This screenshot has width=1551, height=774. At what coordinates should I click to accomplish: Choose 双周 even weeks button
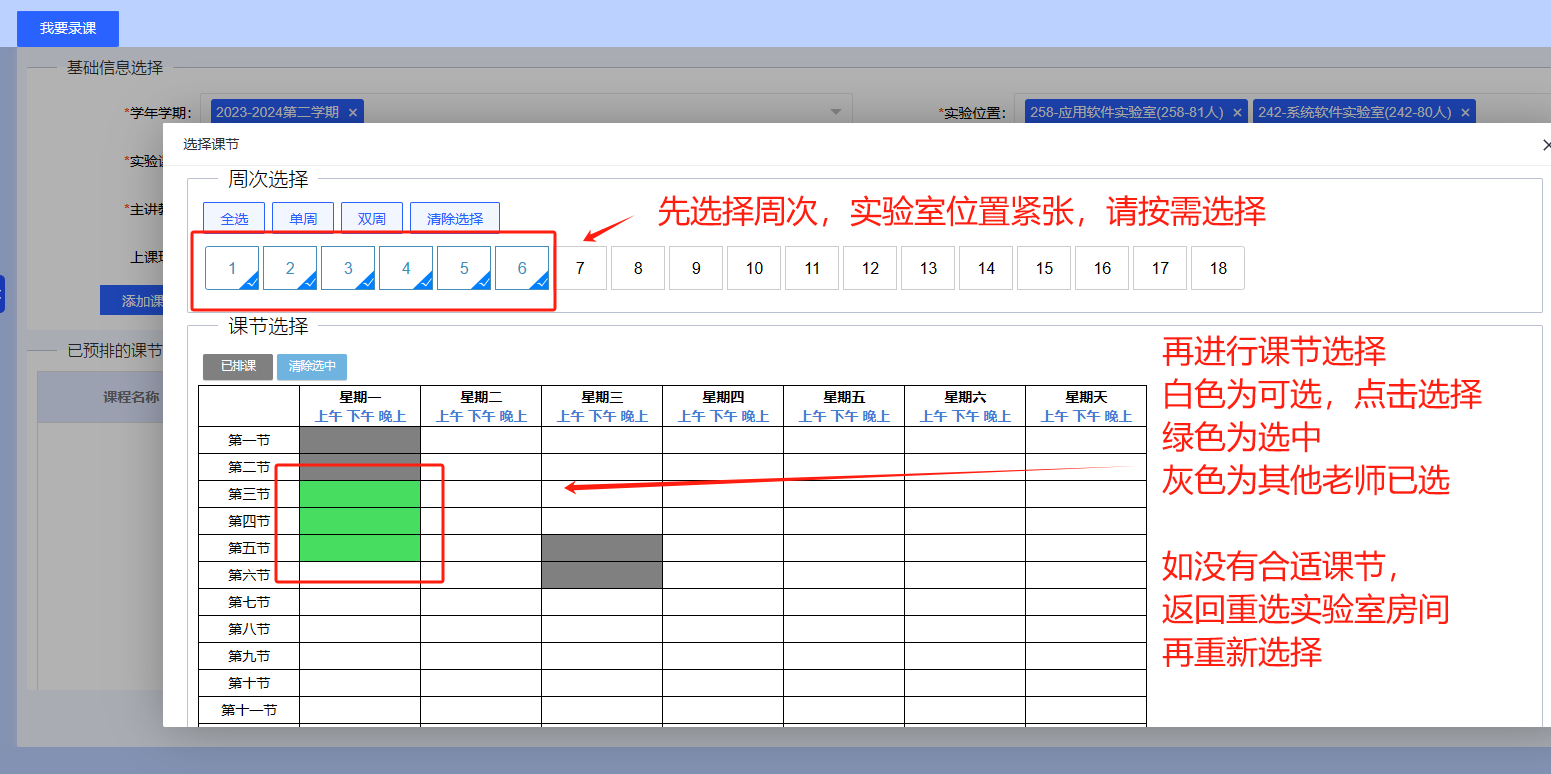click(372, 218)
